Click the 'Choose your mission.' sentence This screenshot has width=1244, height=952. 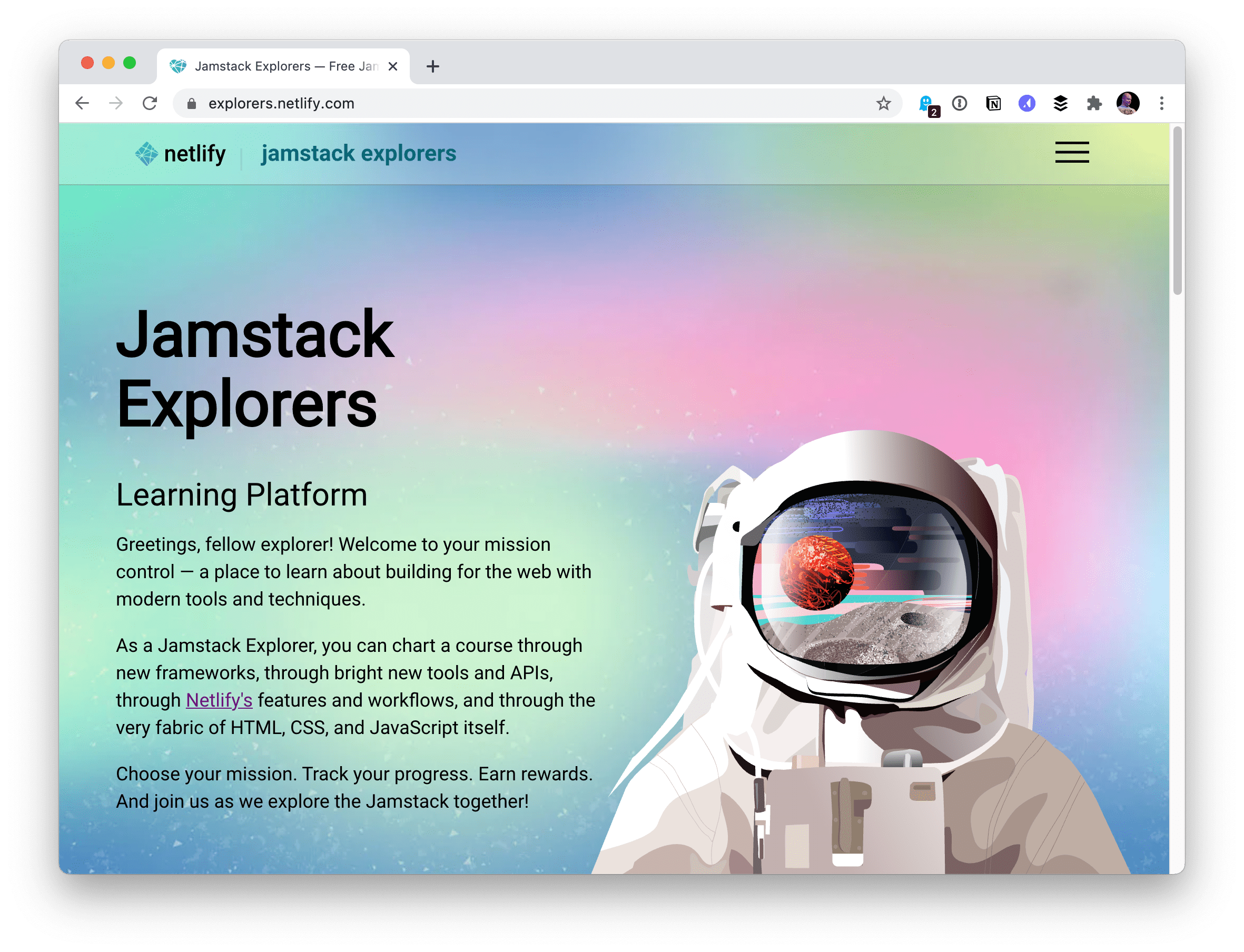206,774
